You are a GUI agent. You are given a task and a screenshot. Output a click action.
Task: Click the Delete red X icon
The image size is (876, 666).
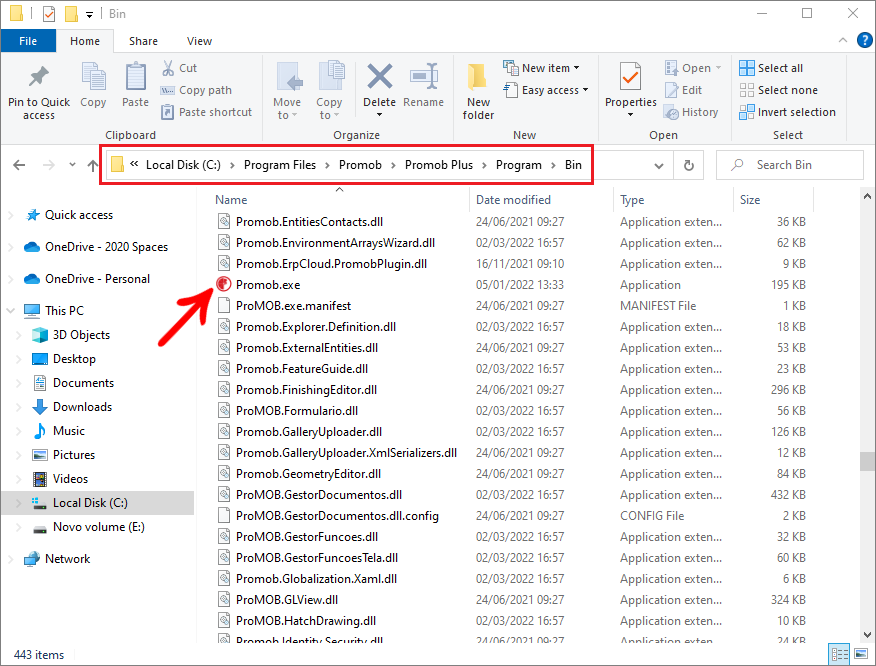pos(379,76)
